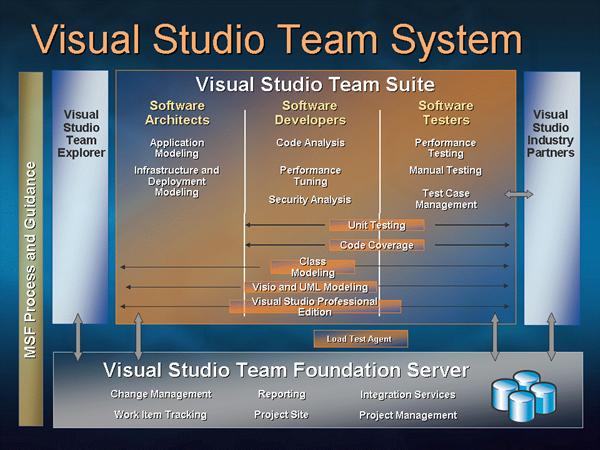Open the Software Architects column heading
This screenshot has width=600, height=450.
click(177, 112)
